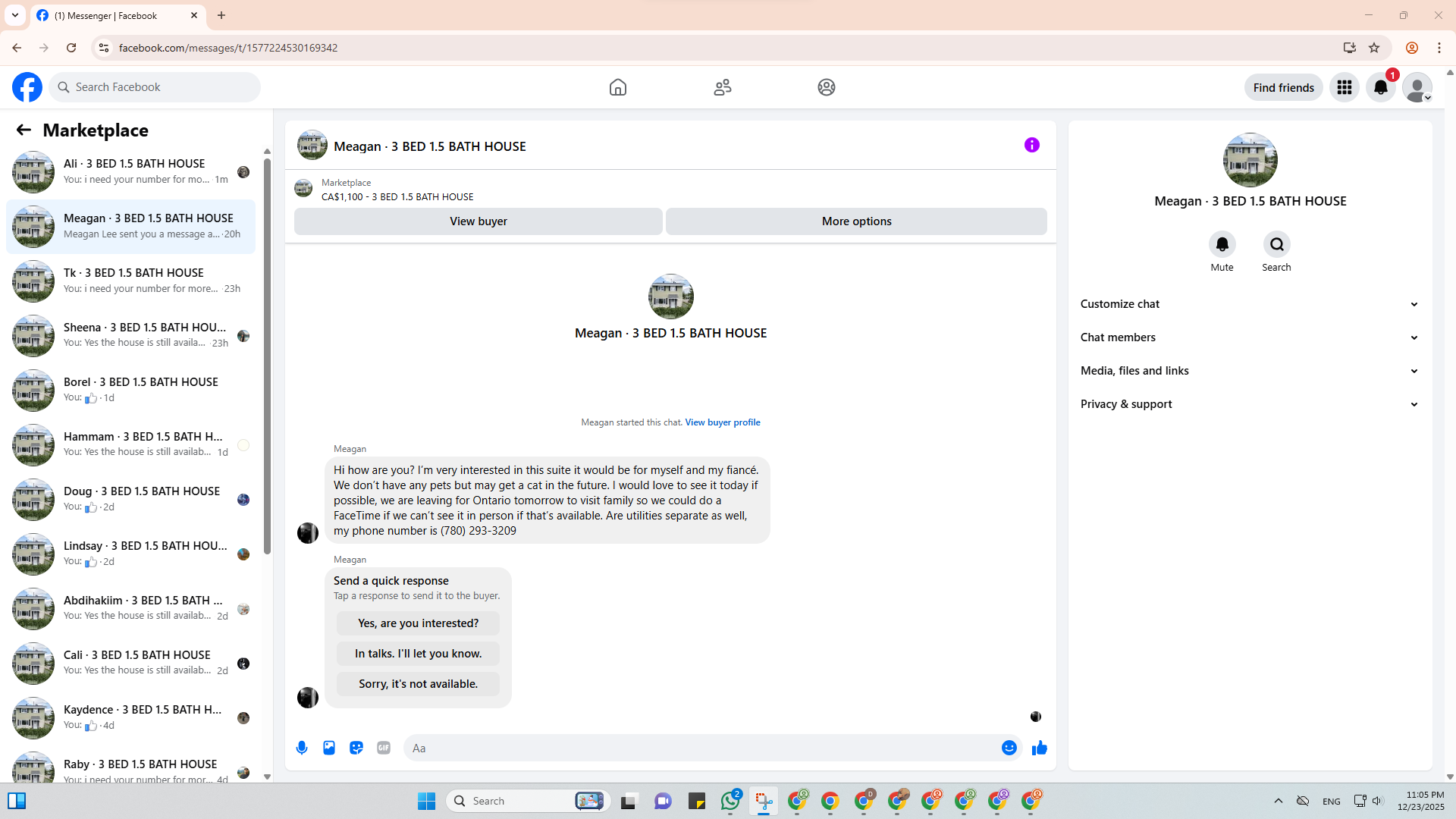This screenshot has width=1456, height=819.
Task: Expand the Privacy & support section
Action: tap(1249, 404)
